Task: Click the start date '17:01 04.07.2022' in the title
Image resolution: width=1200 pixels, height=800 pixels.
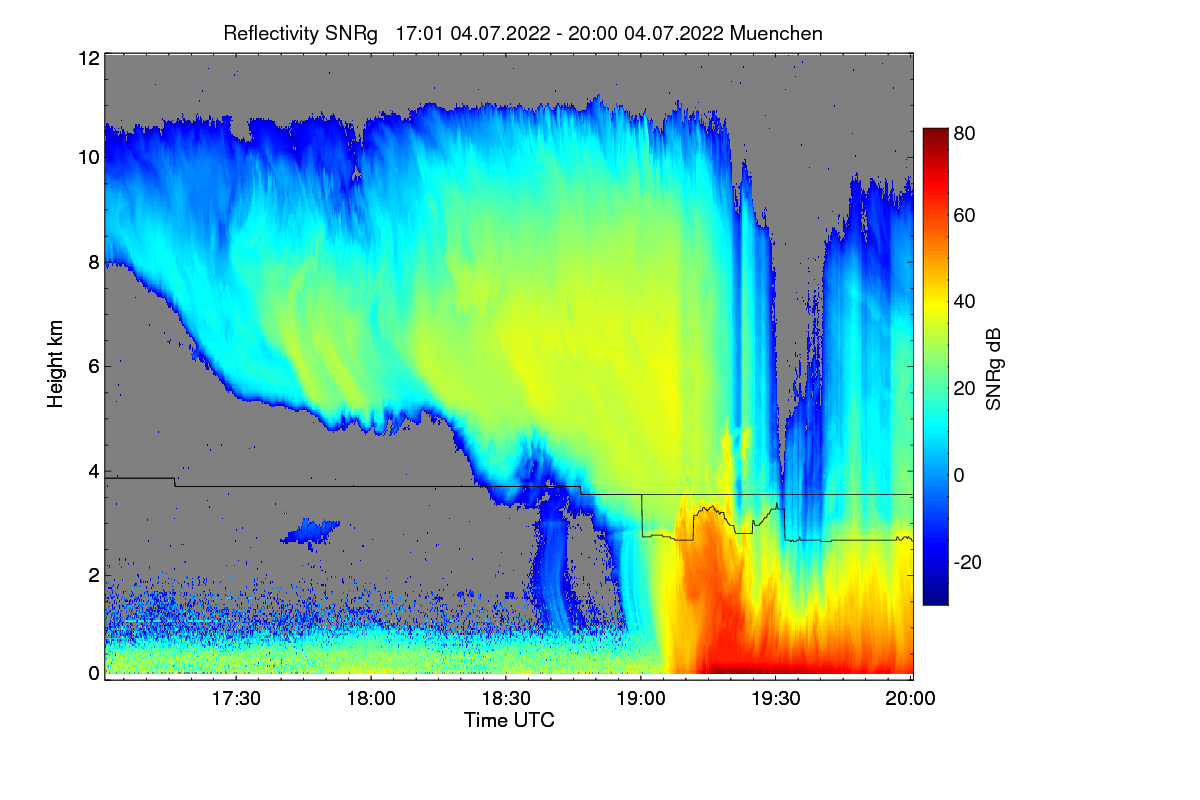Action: pos(473,33)
